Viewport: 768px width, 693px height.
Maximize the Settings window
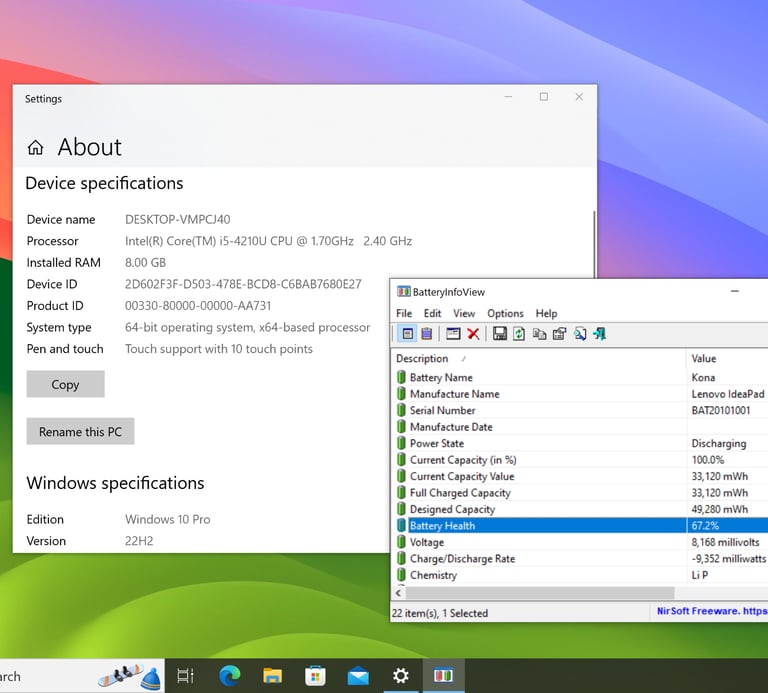(544, 97)
